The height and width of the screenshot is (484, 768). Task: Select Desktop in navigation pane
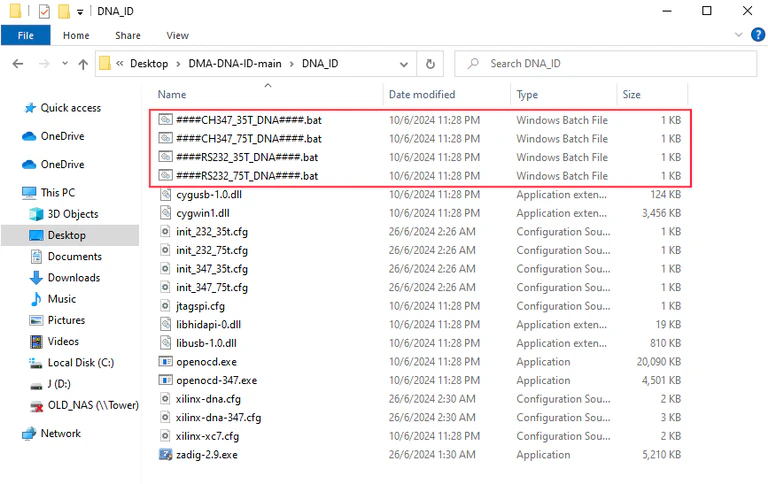click(x=67, y=235)
